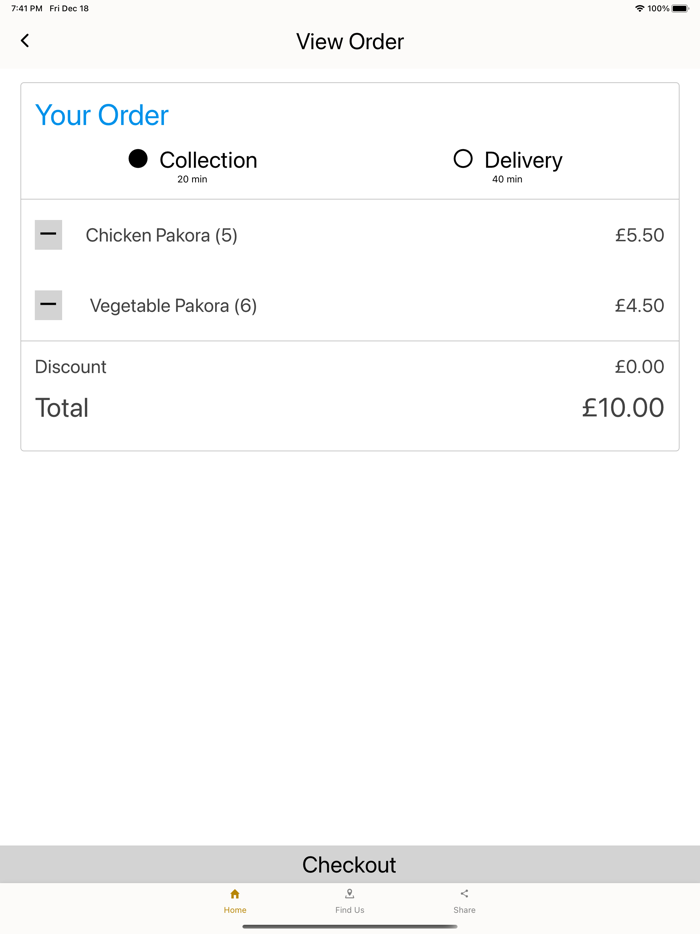Click the Collection label text
The width and height of the screenshot is (700, 934).
point(208,160)
